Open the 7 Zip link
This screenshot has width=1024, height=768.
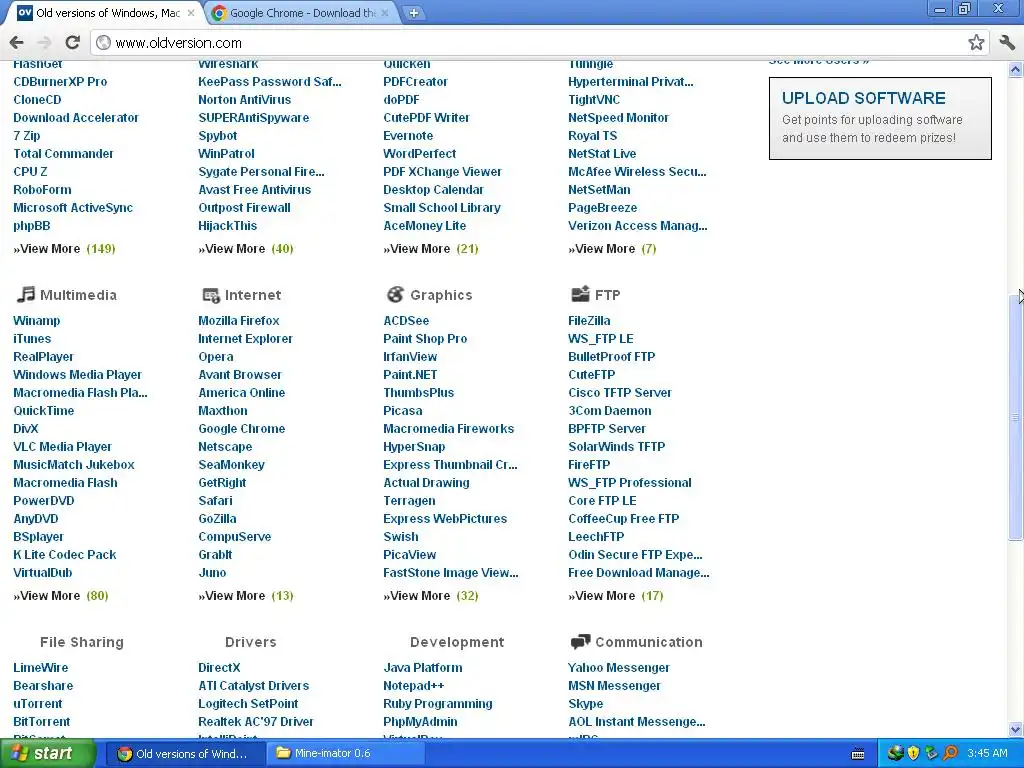click(x=27, y=136)
